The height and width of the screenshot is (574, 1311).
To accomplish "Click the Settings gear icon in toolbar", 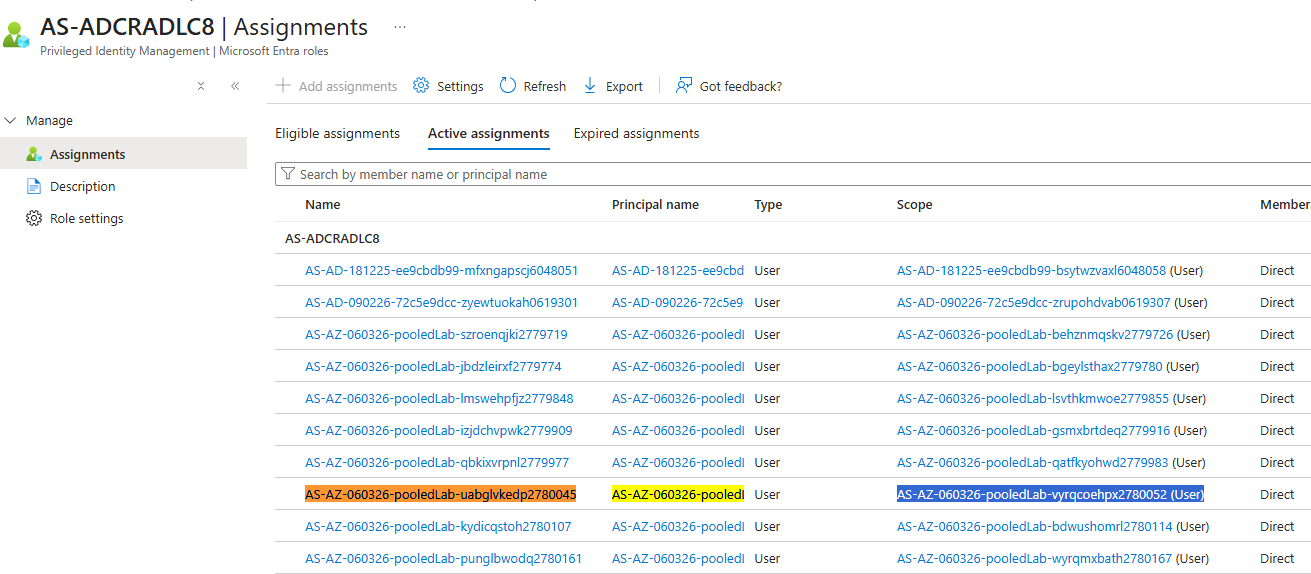I will pos(421,86).
